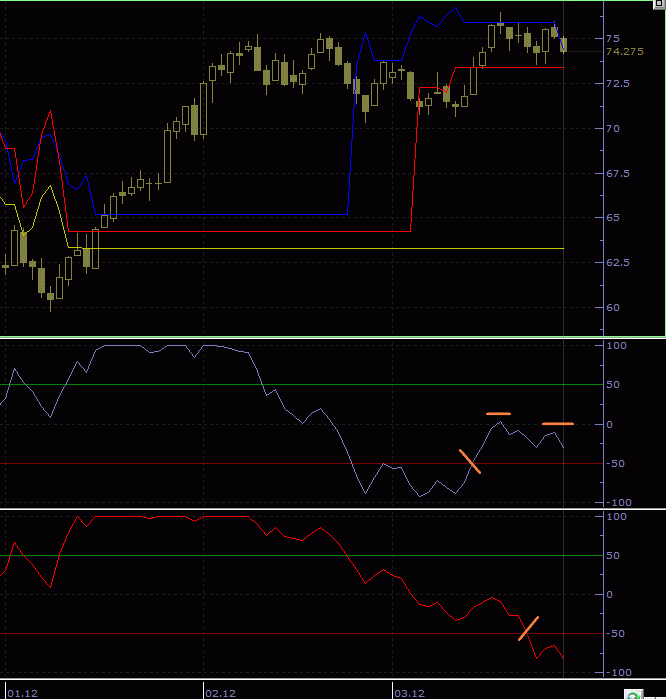Click the 62.5 price axis label

click(x=617, y=263)
